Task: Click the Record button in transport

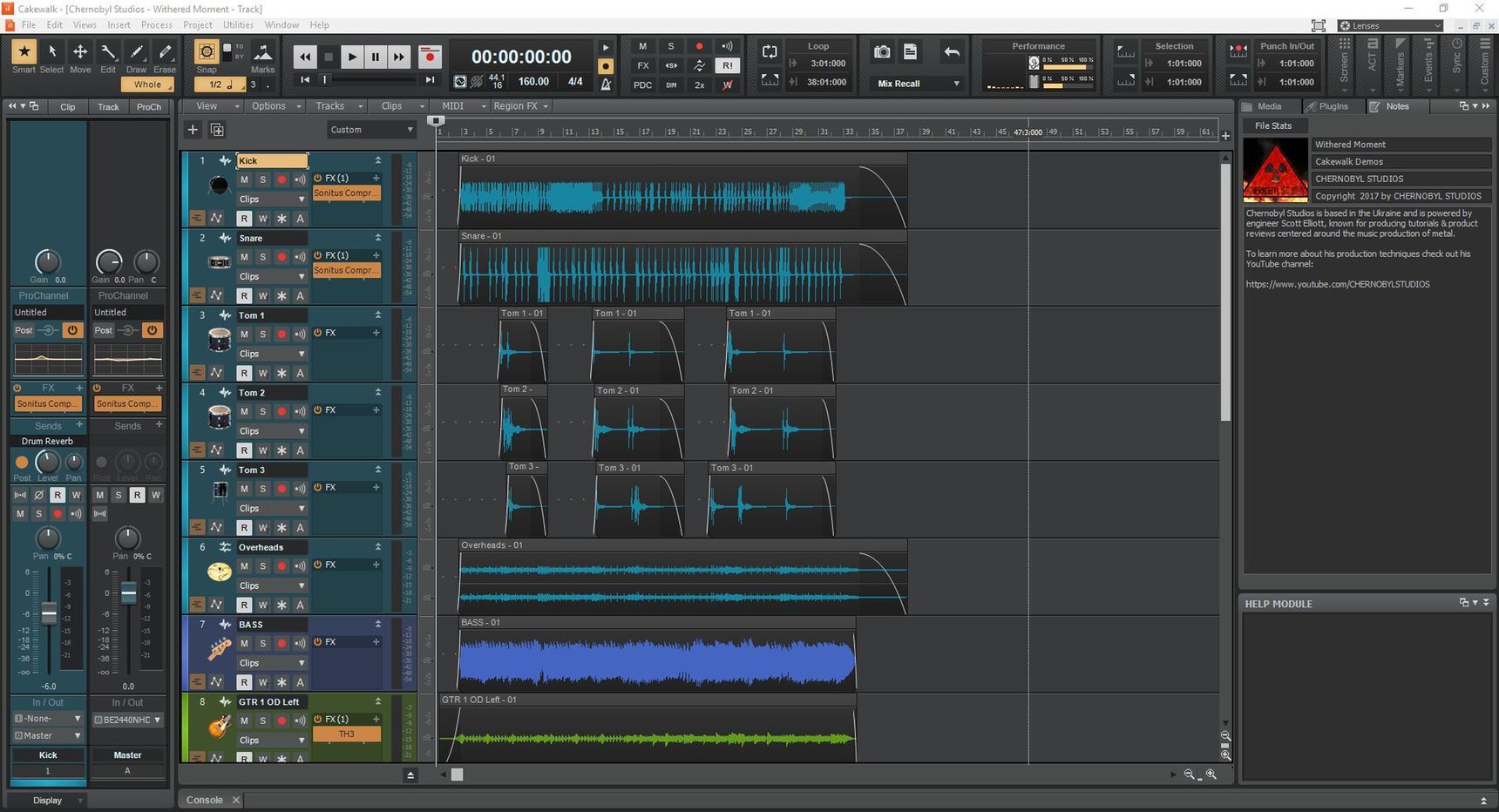Action: click(430, 57)
